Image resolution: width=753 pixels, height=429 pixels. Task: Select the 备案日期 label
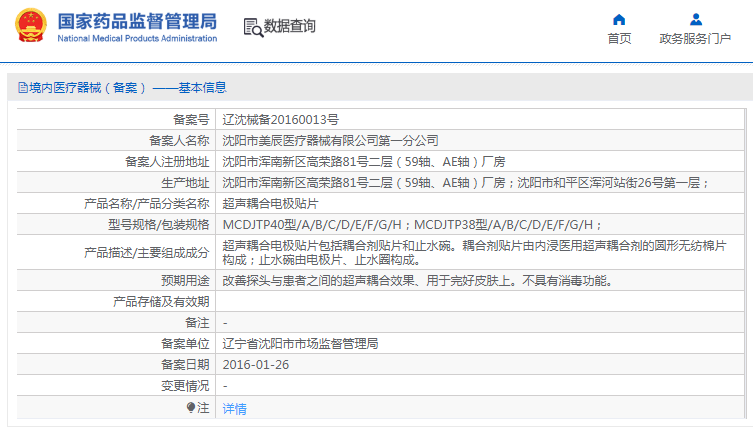click(x=185, y=365)
